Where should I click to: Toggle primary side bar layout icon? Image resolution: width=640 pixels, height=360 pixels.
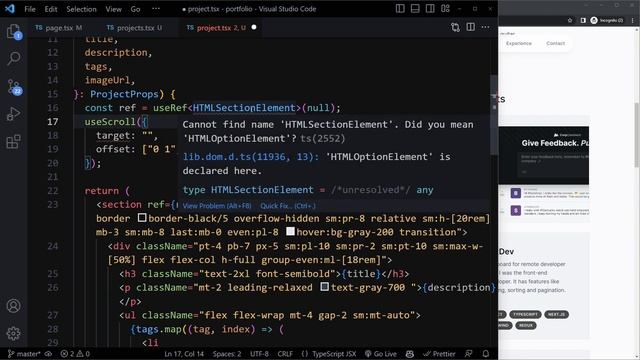coord(400,9)
